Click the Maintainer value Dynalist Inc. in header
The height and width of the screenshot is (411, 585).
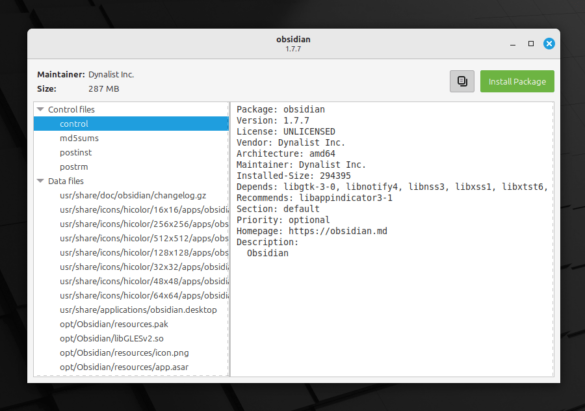coord(111,75)
